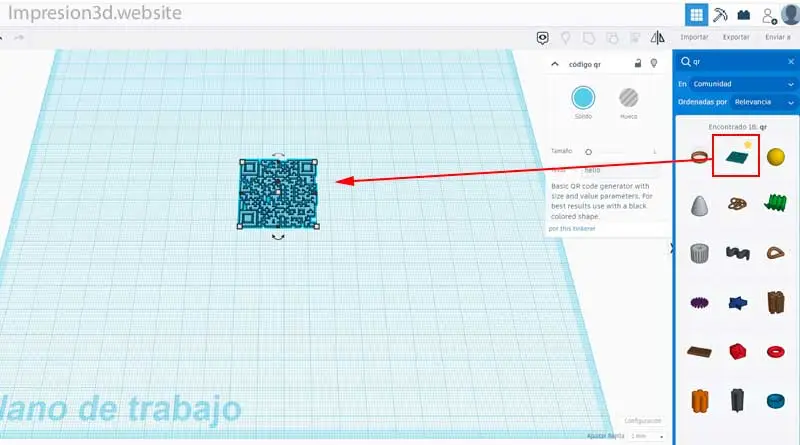Image resolution: width=800 pixels, height=445 pixels.
Task: Pick the dark wavy squiggle shape
Action: coord(737,253)
